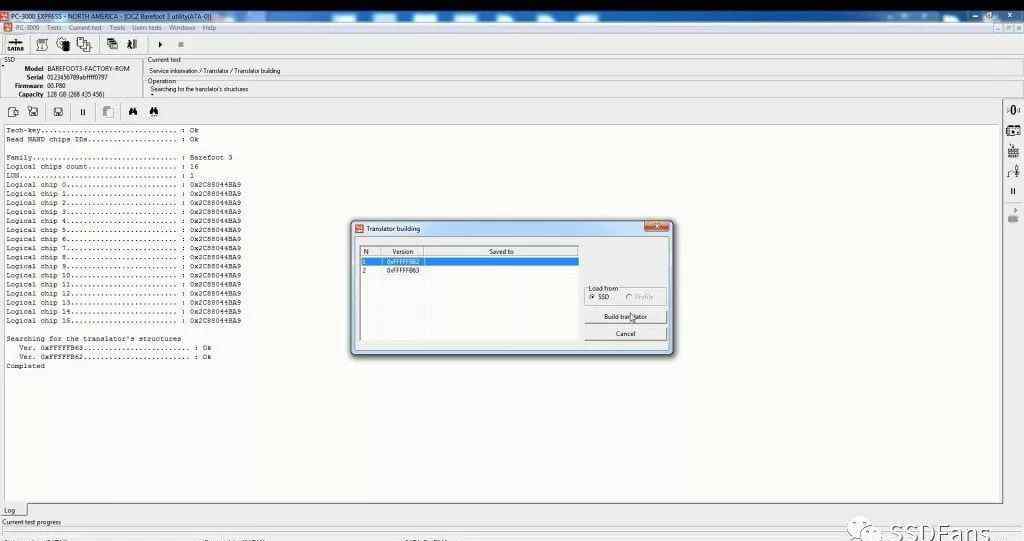Open the Tests menu
This screenshot has height=541, width=1024.
pos(54,27)
